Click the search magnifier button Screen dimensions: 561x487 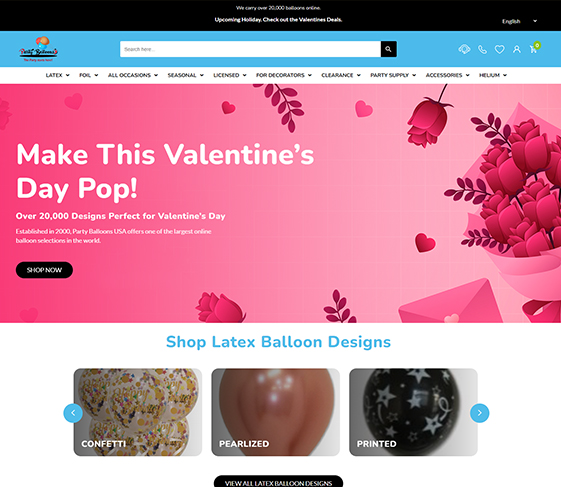click(x=389, y=49)
